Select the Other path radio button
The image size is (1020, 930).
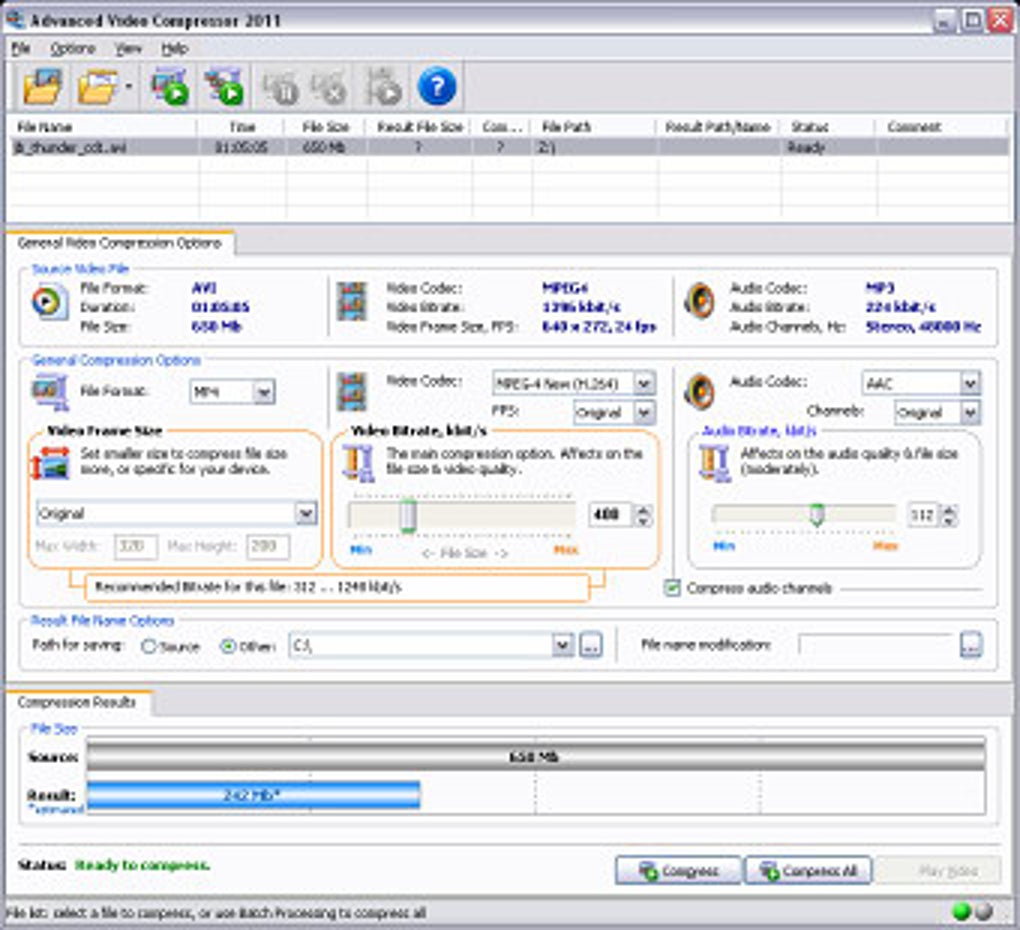coord(228,647)
